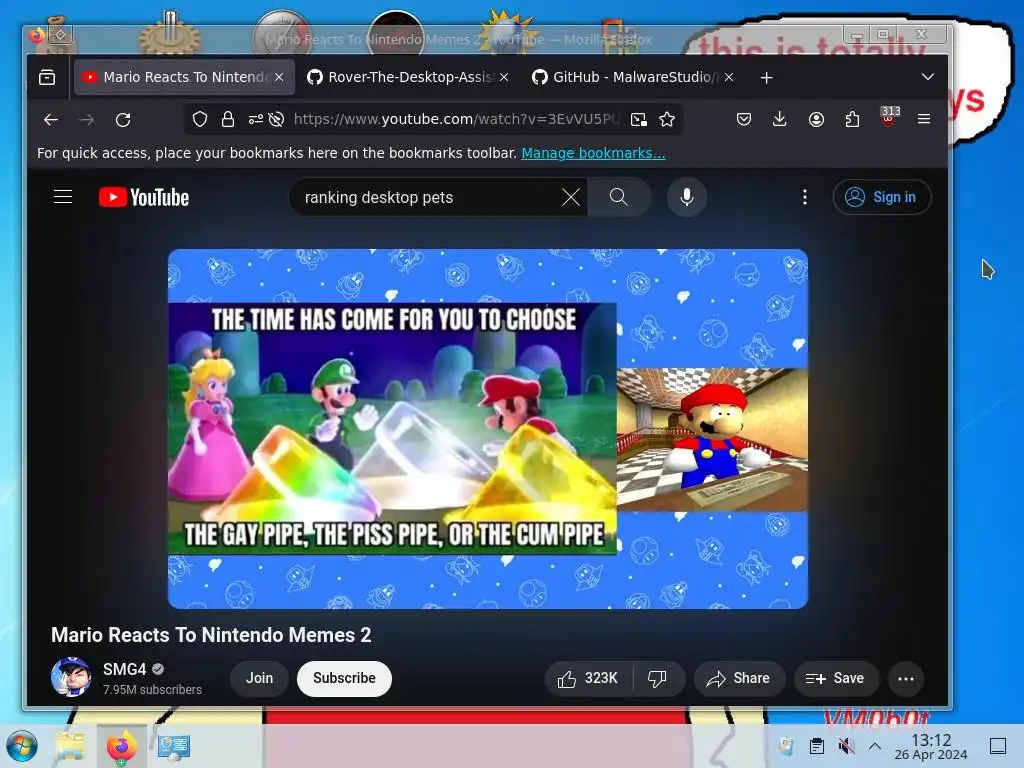
Task: Open uBlock extension icon with 313 badge
Action: 889,117
